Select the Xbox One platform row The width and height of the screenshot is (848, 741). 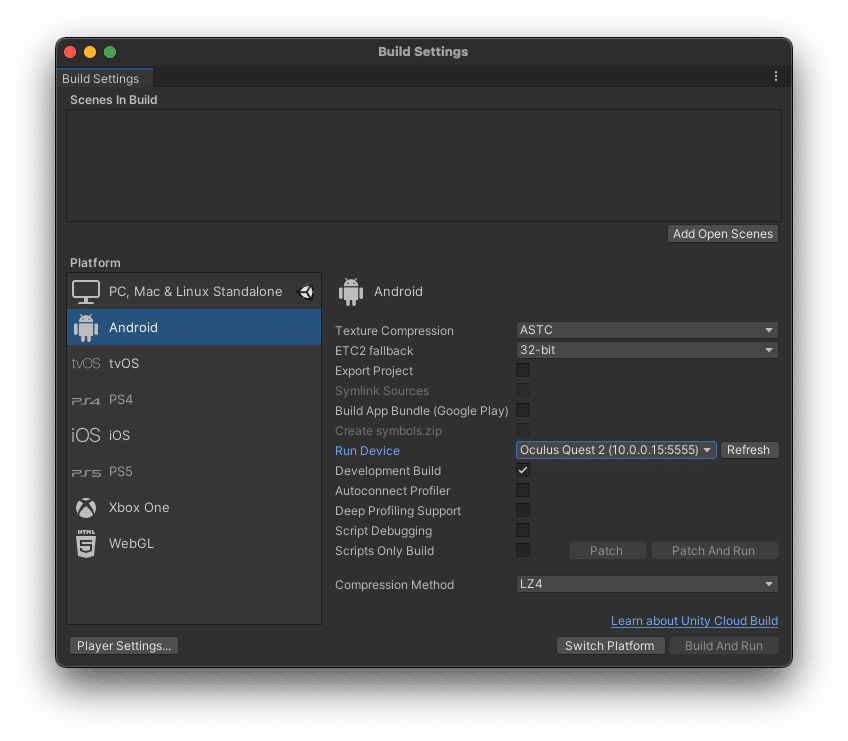(x=194, y=507)
